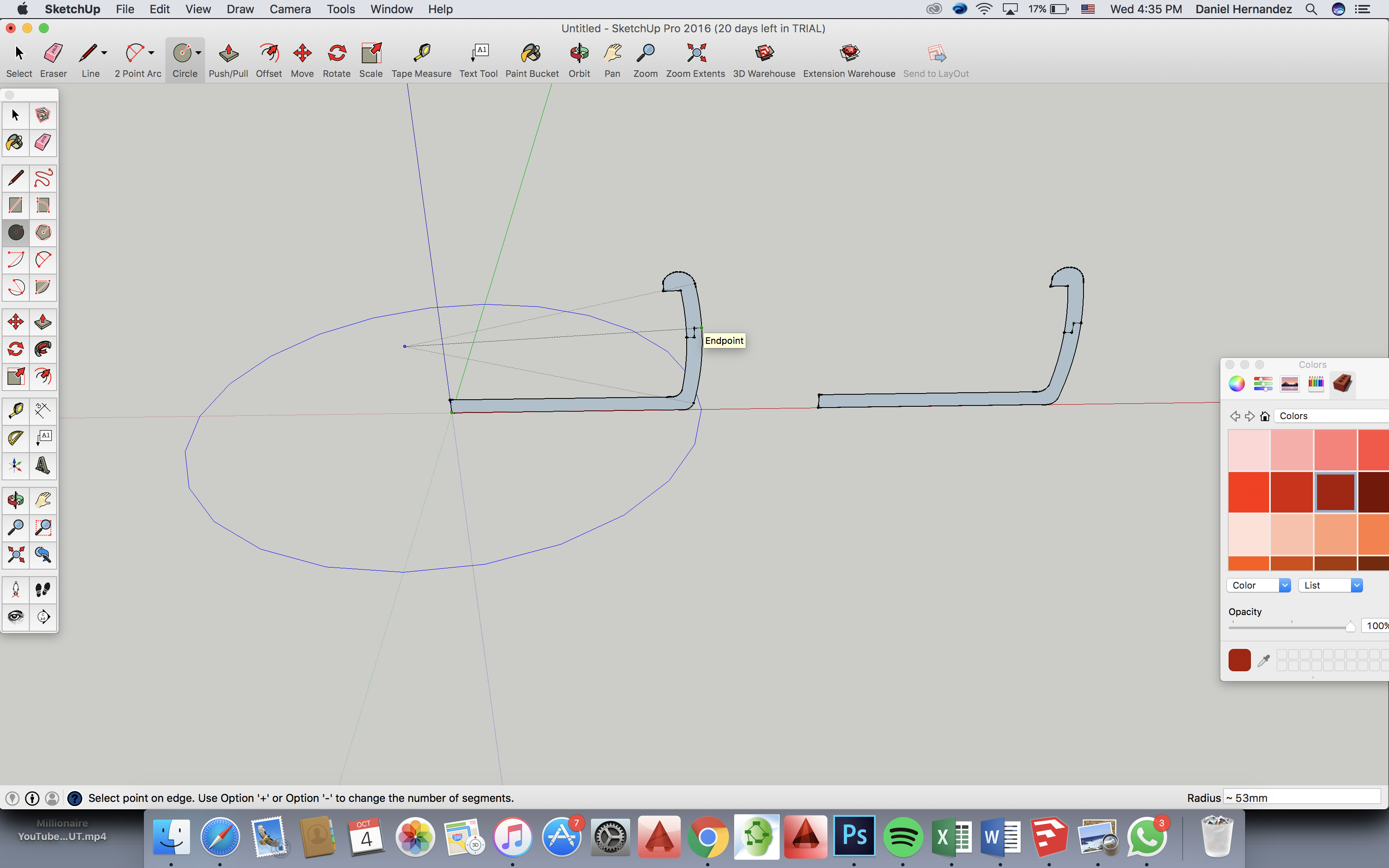Open the Circle tool dropdown arrow
This screenshot has width=1389, height=868.
point(198,53)
